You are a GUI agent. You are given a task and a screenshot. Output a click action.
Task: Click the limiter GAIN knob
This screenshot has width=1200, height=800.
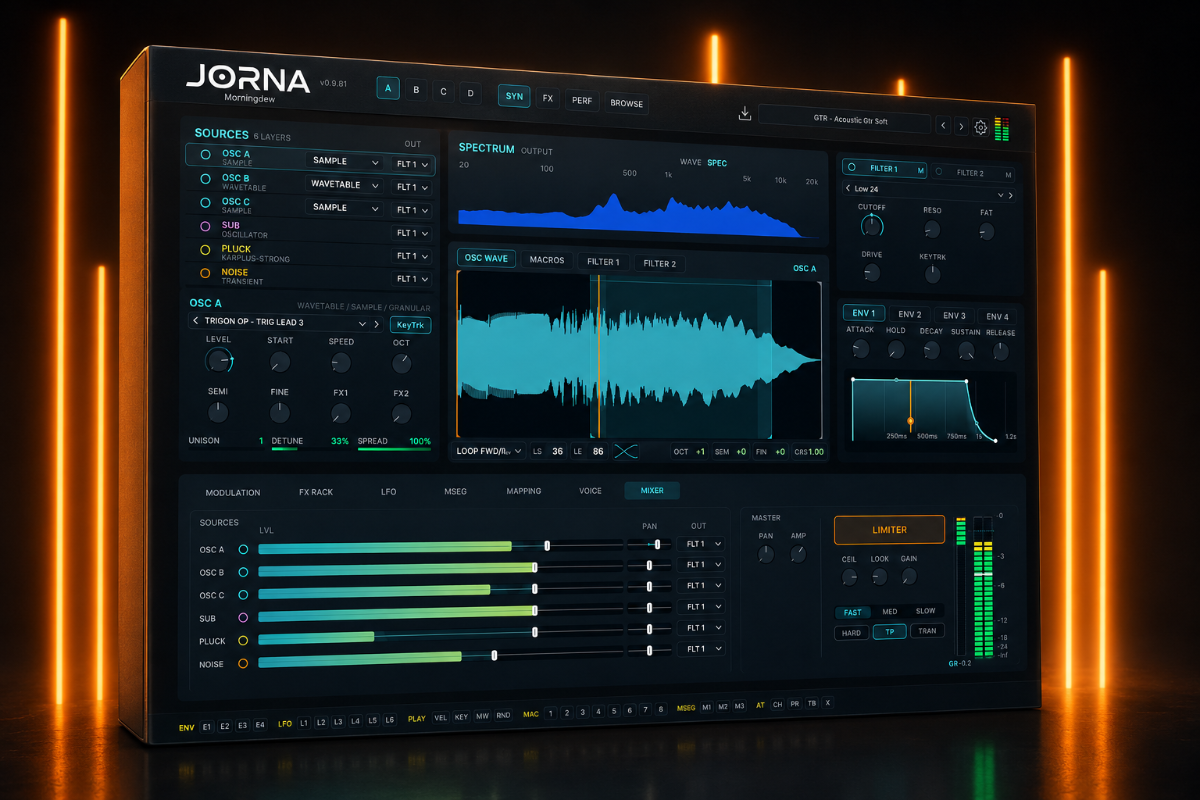pyautogui.click(x=908, y=577)
